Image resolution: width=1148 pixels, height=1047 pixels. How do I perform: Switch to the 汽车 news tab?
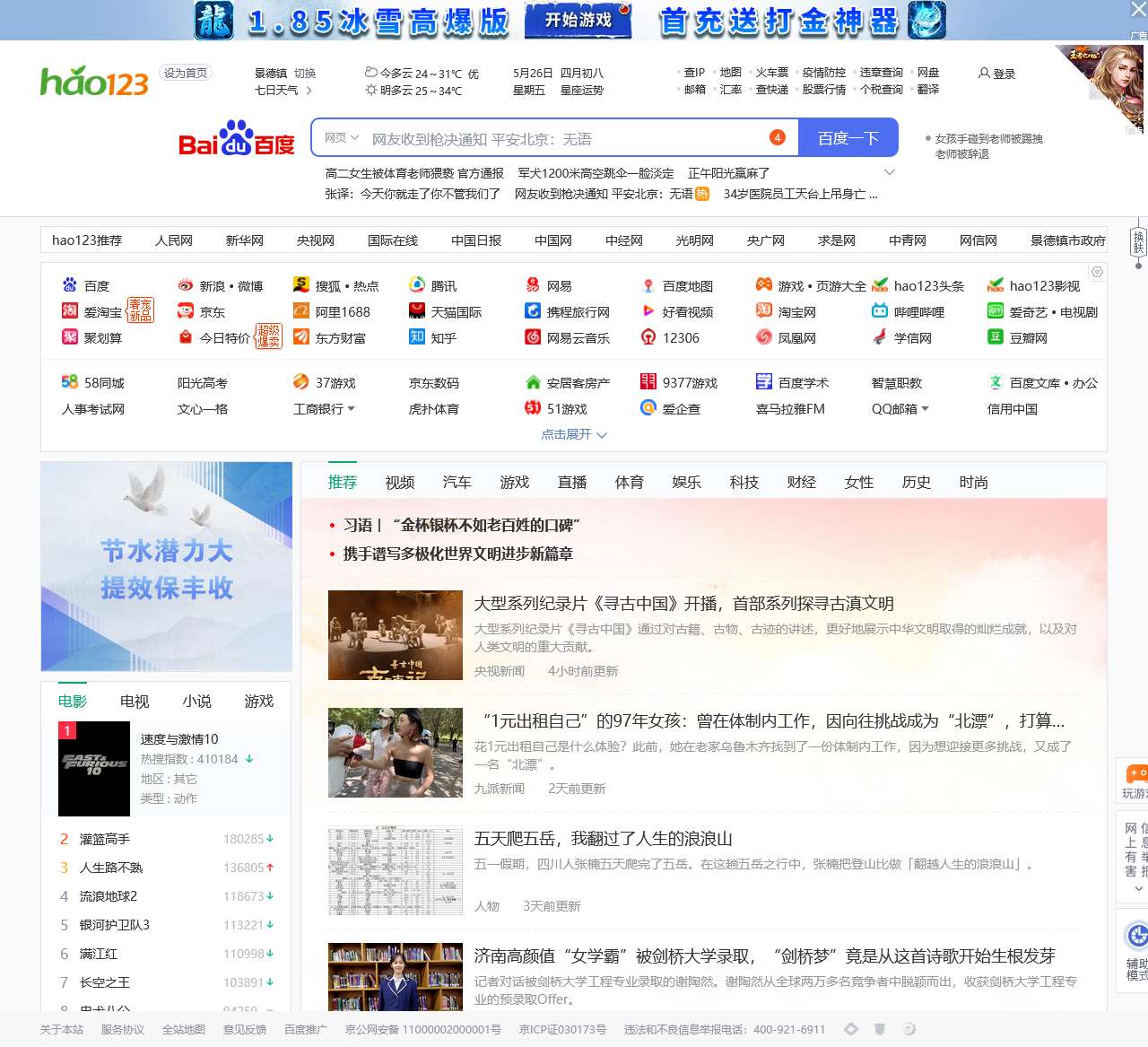457,483
